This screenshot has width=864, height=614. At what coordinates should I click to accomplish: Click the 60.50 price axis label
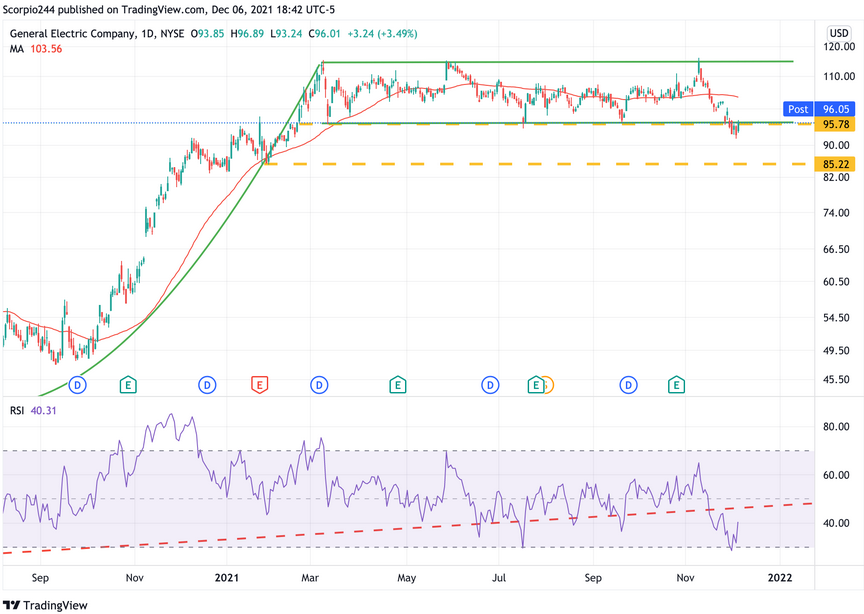click(836, 282)
